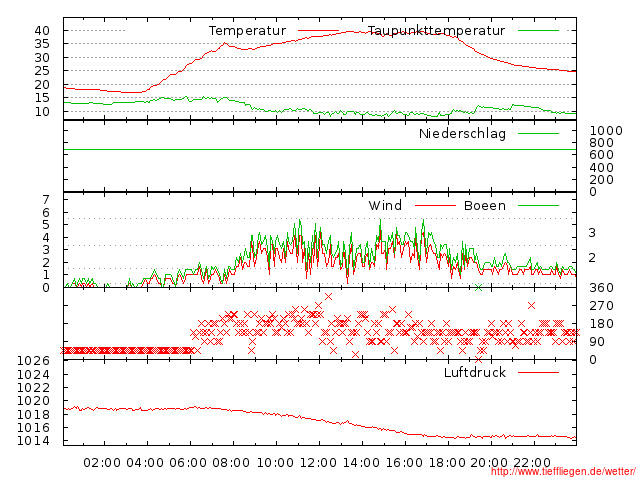Screen dimensions: 640x480
Task: Click the 180 wind direction axis value
Action: (602, 324)
